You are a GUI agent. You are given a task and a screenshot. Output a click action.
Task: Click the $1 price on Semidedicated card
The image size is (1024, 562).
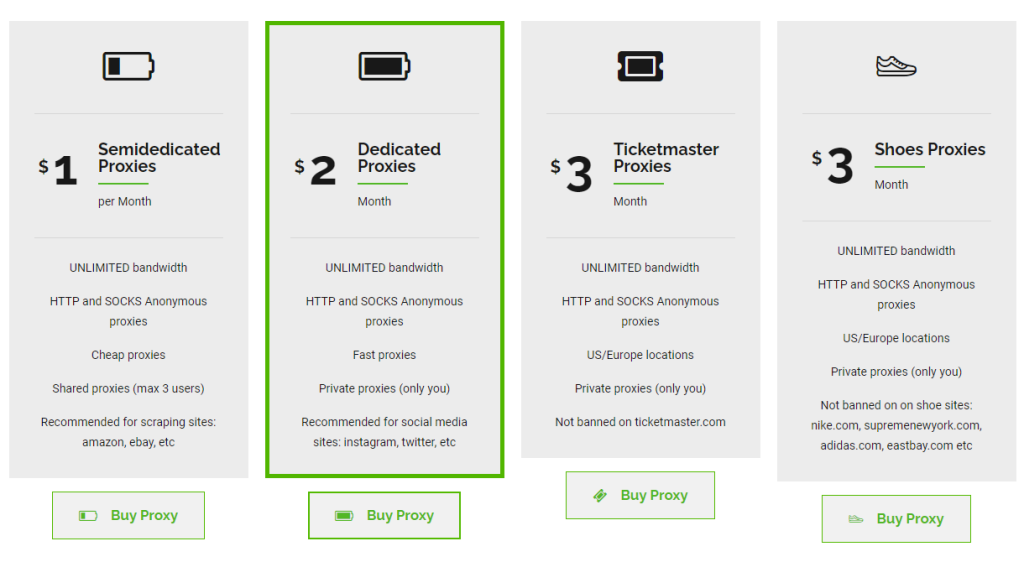click(x=59, y=170)
